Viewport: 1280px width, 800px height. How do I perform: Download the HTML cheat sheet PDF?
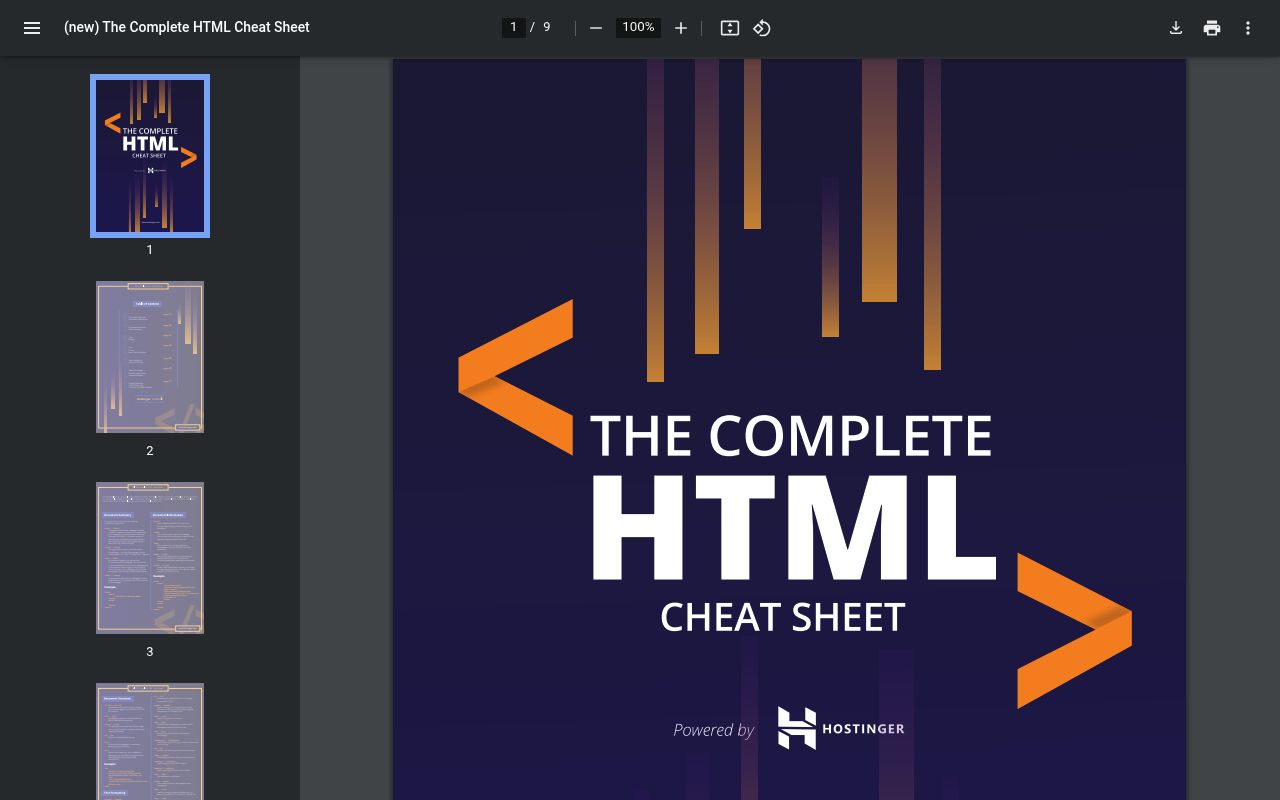[1176, 28]
